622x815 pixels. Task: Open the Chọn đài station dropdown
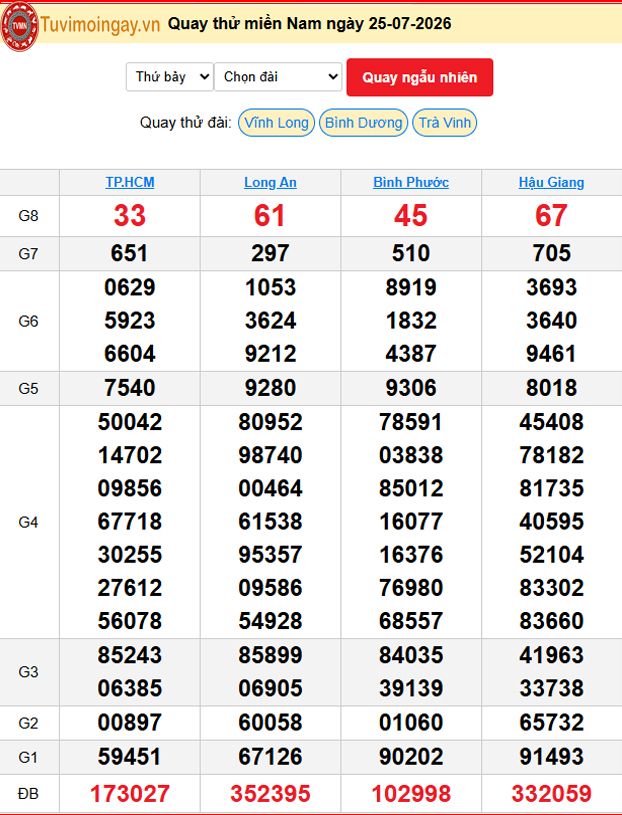(278, 77)
